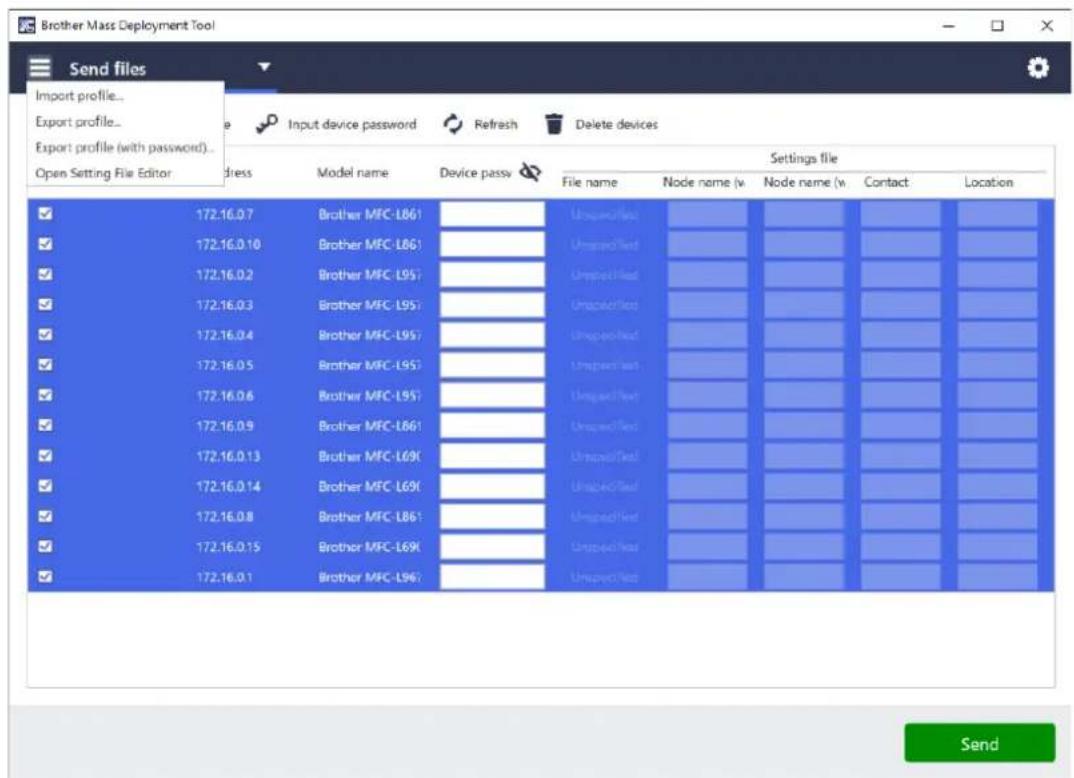Click Location column header
The image size is (1074, 778).
click(x=988, y=182)
